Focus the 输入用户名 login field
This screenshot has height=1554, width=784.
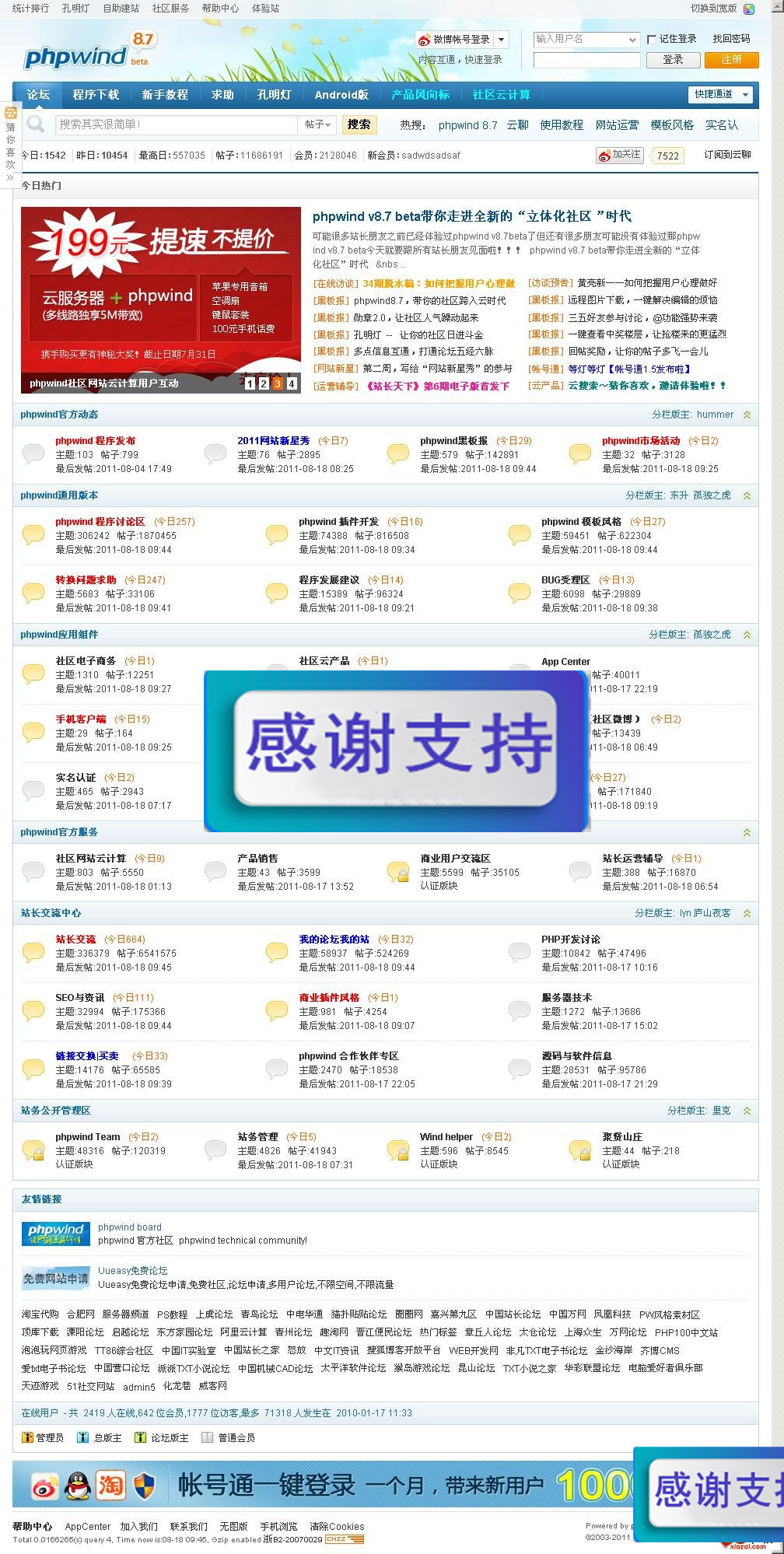coord(586,39)
